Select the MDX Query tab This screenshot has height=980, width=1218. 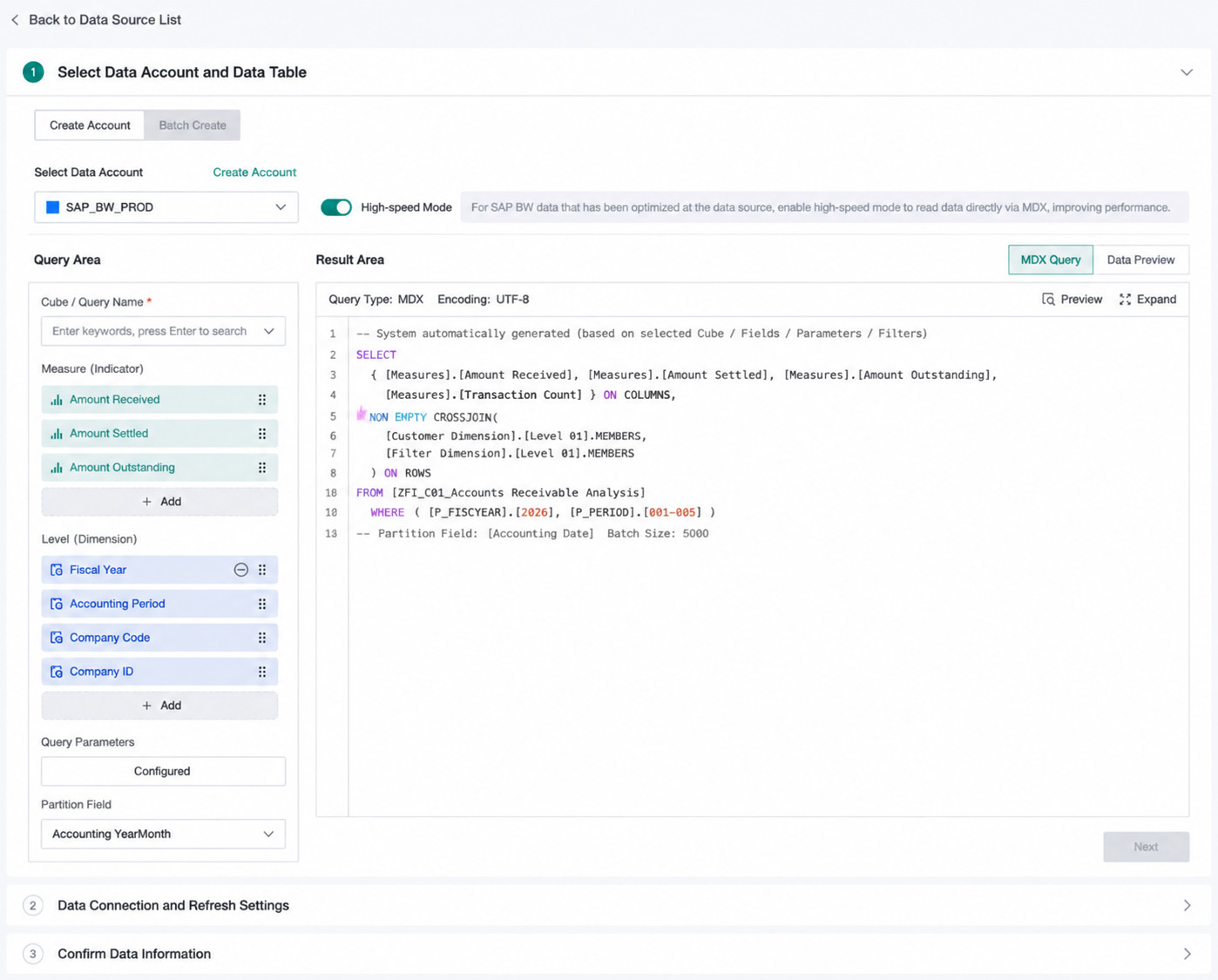pos(1051,260)
